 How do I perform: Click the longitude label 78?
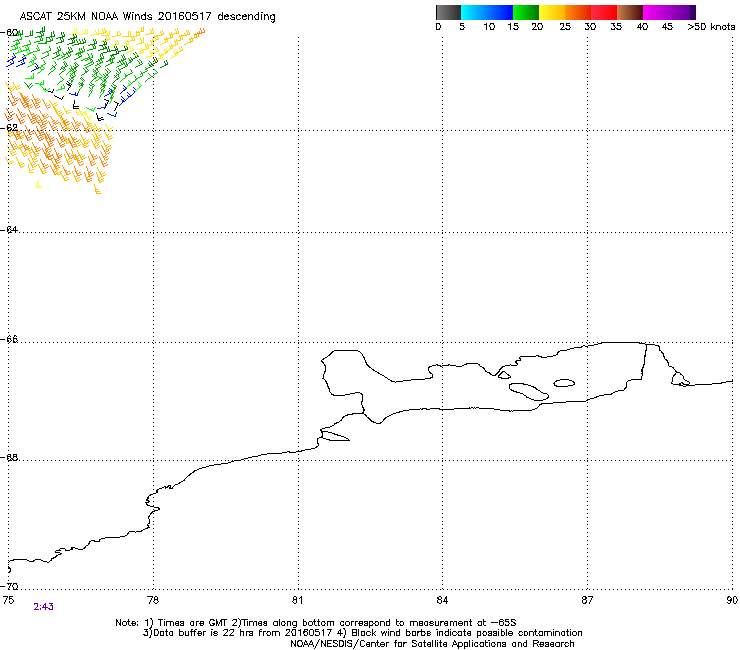[x=153, y=600]
